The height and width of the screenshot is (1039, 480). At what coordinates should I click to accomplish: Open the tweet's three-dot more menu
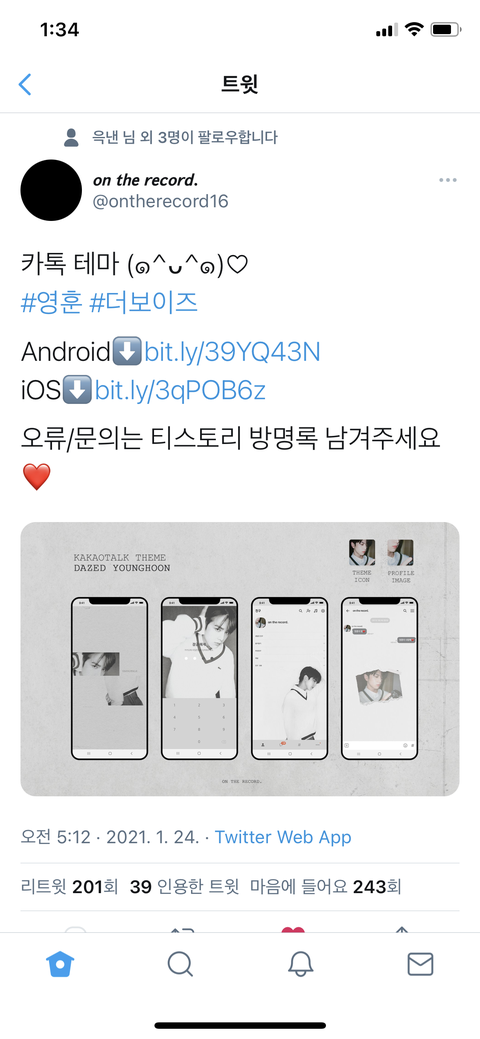448,180
